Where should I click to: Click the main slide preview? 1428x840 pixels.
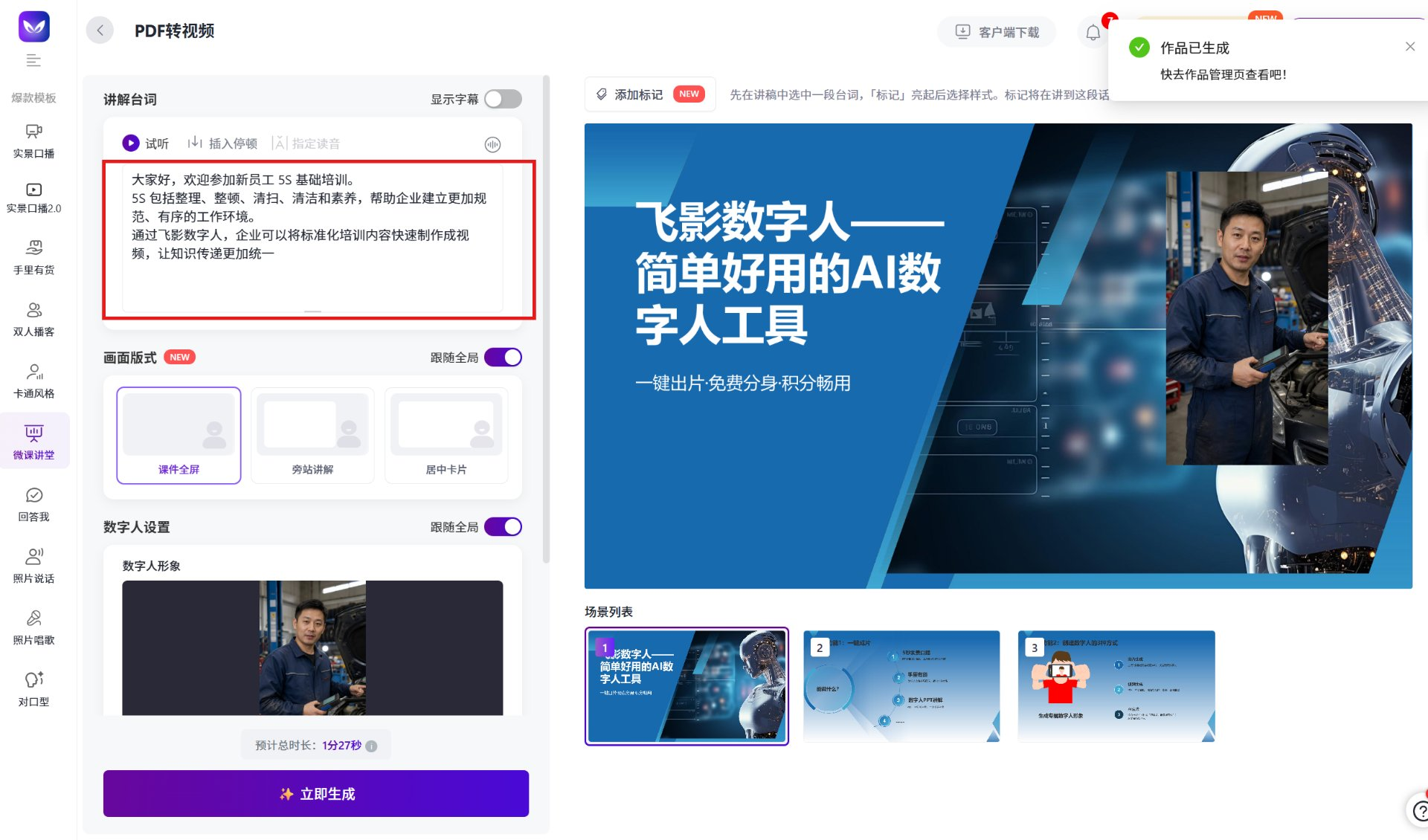[998, 356]
